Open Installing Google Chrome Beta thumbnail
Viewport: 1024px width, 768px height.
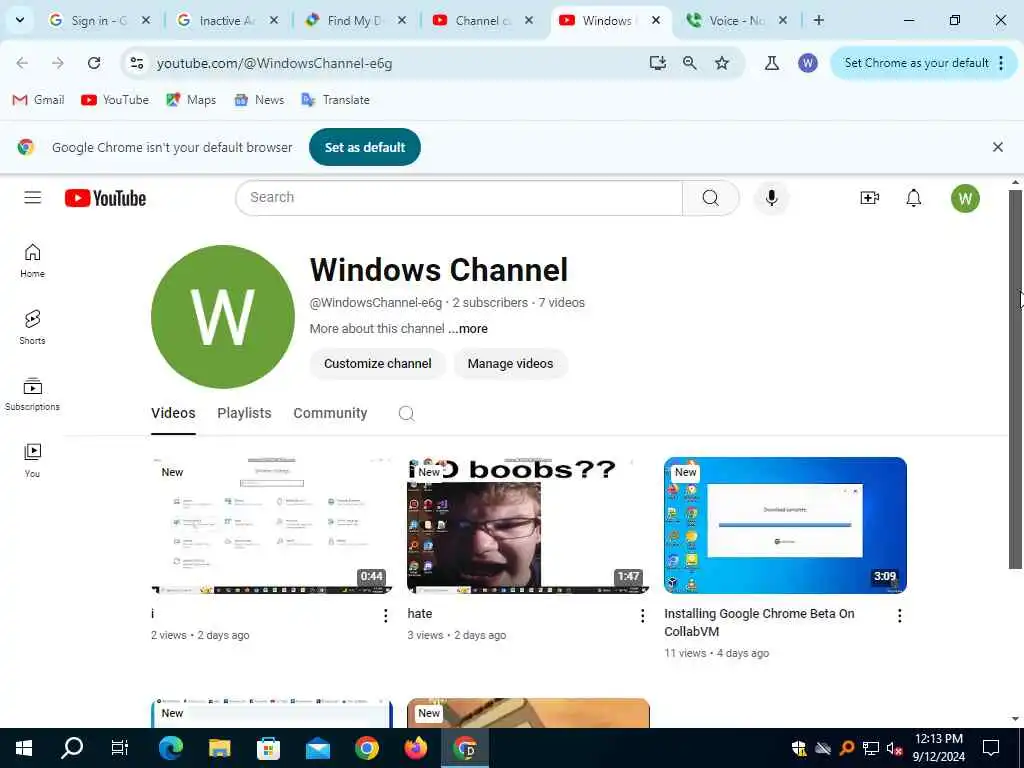(x=785, y=526)
